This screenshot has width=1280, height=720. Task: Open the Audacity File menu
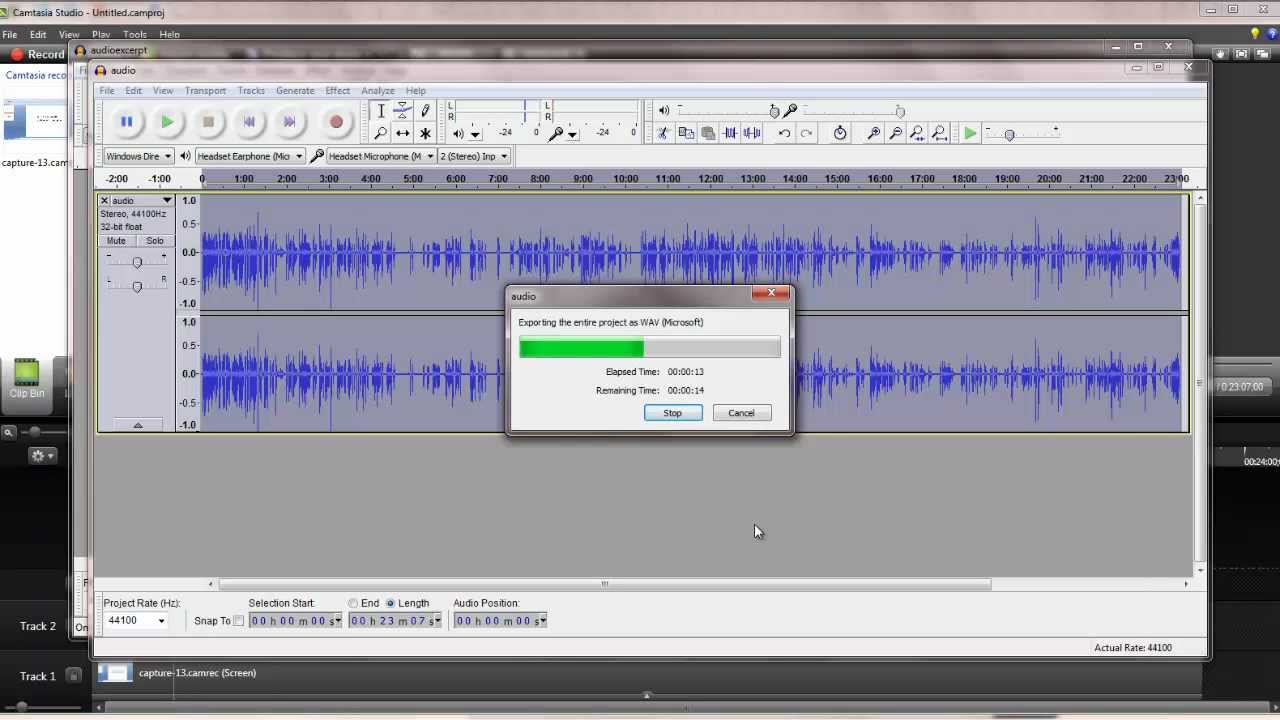[107, 91]
